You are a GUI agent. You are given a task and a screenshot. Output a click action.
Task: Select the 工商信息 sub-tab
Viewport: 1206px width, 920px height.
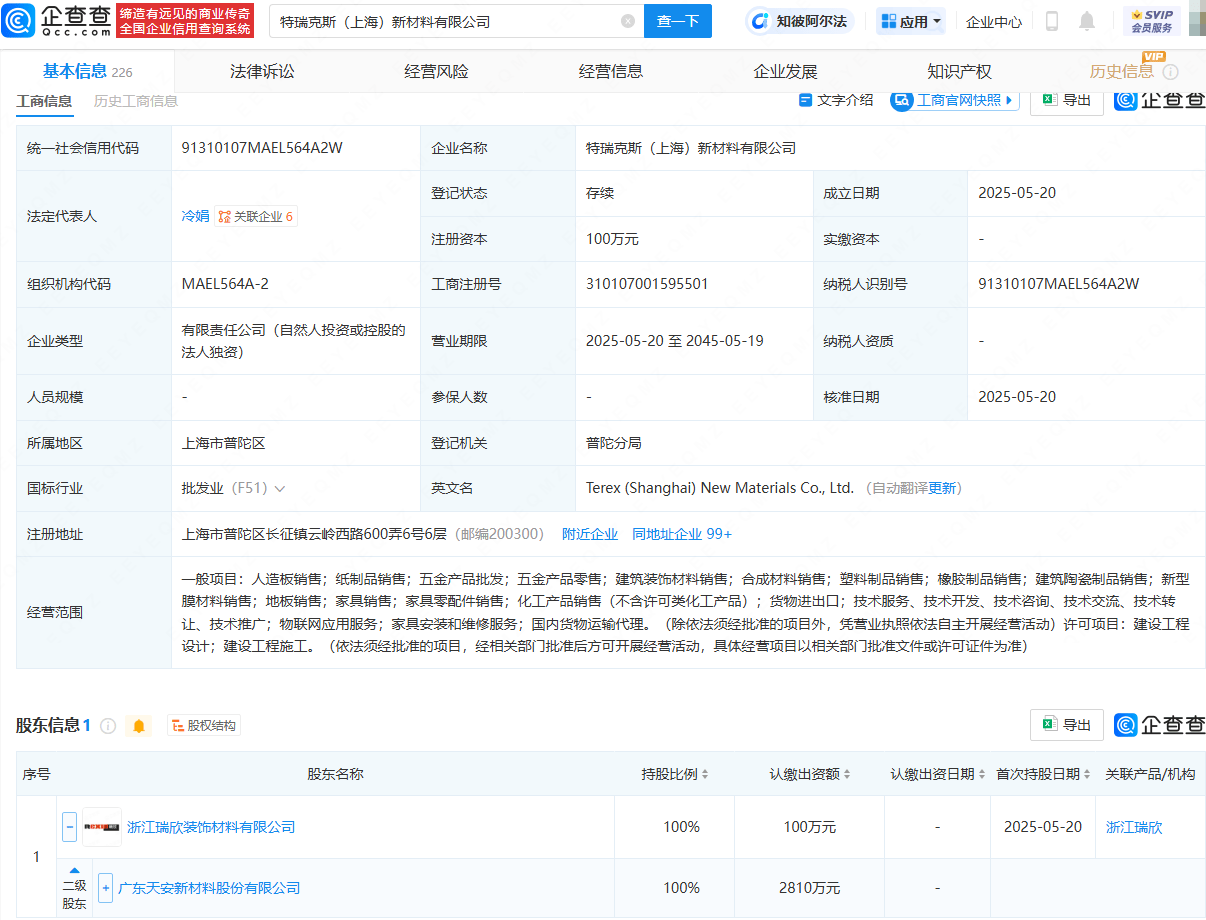pos(44,101)
